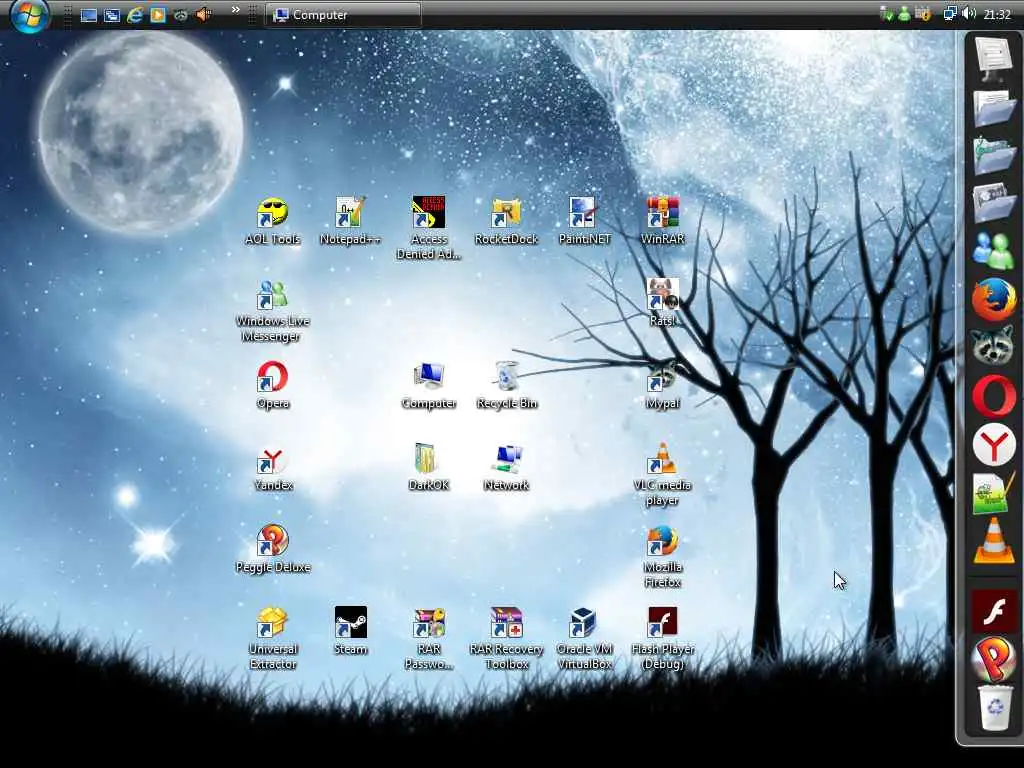The height and width of the screenshot is (768, 1024).
Task: Select the Computer desktop icon
Action: tap(429, 385)
